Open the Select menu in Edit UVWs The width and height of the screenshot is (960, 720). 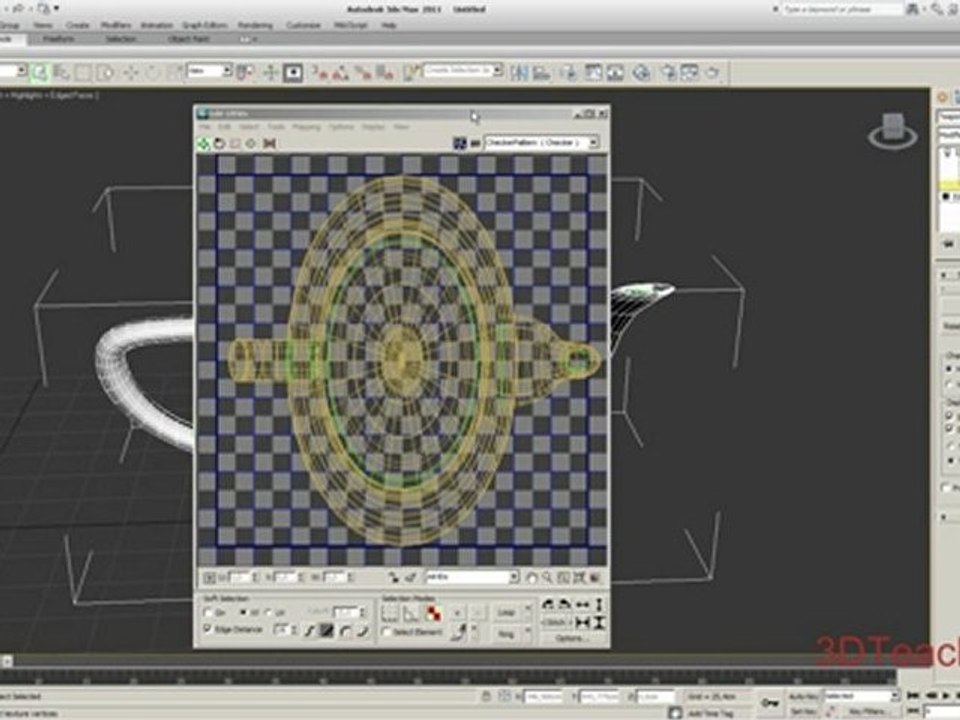[249, 127]
